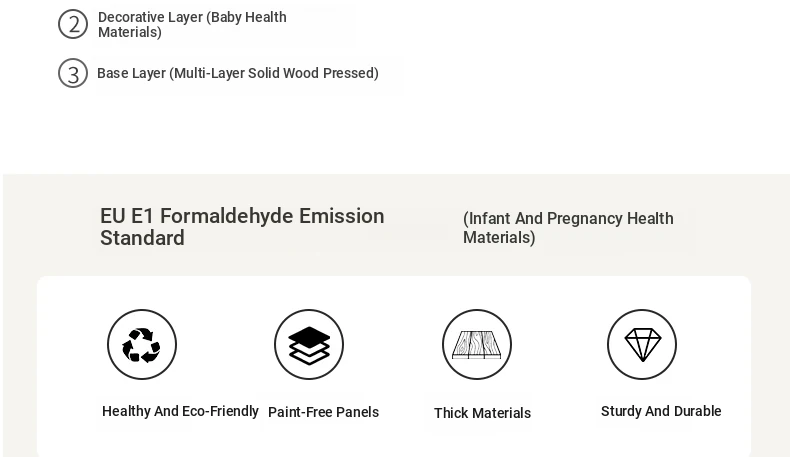Image resolution: width=790 pixels, height=457 pixels.
Task: Click the EU E1 Formaldehyde Emission Standard heading
Action: point(242,227)
